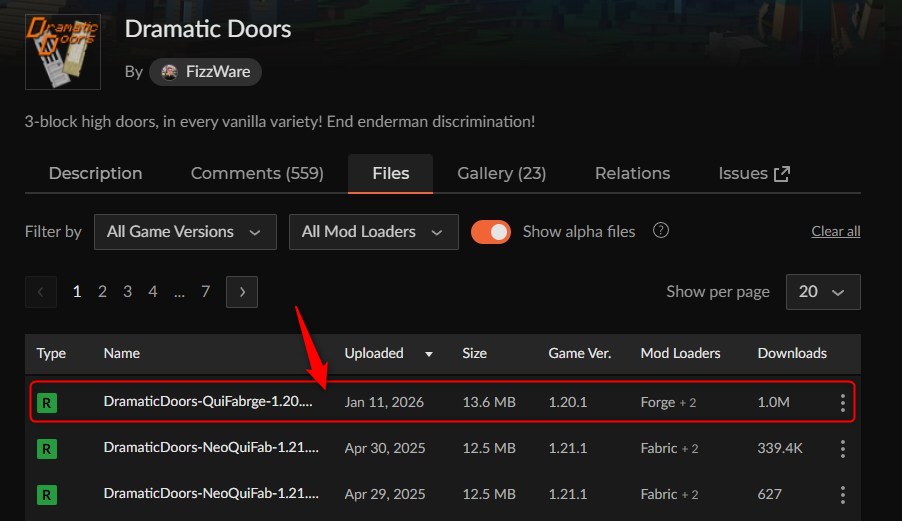Select page 1 in pagination
The height and width of the screenshot is (521, 902).
coord(77,292)
